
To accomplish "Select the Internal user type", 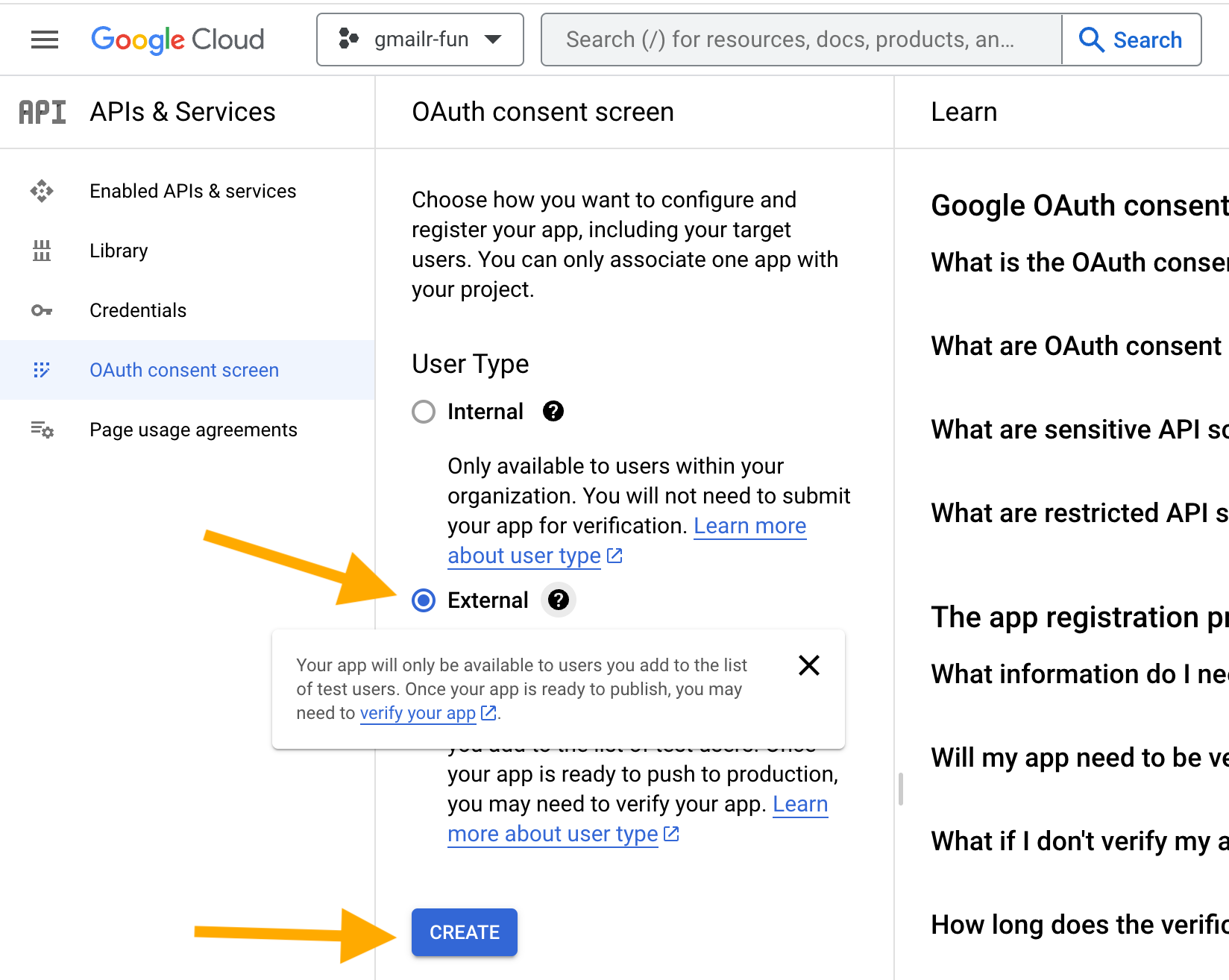I will pyautogui.click(x=423, y=411).
